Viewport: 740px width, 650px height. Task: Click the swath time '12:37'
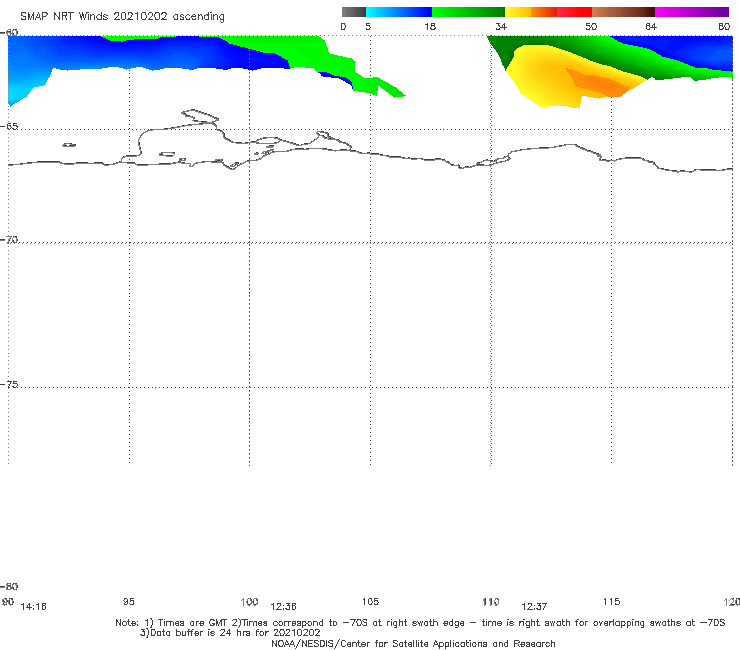[534, 607]
